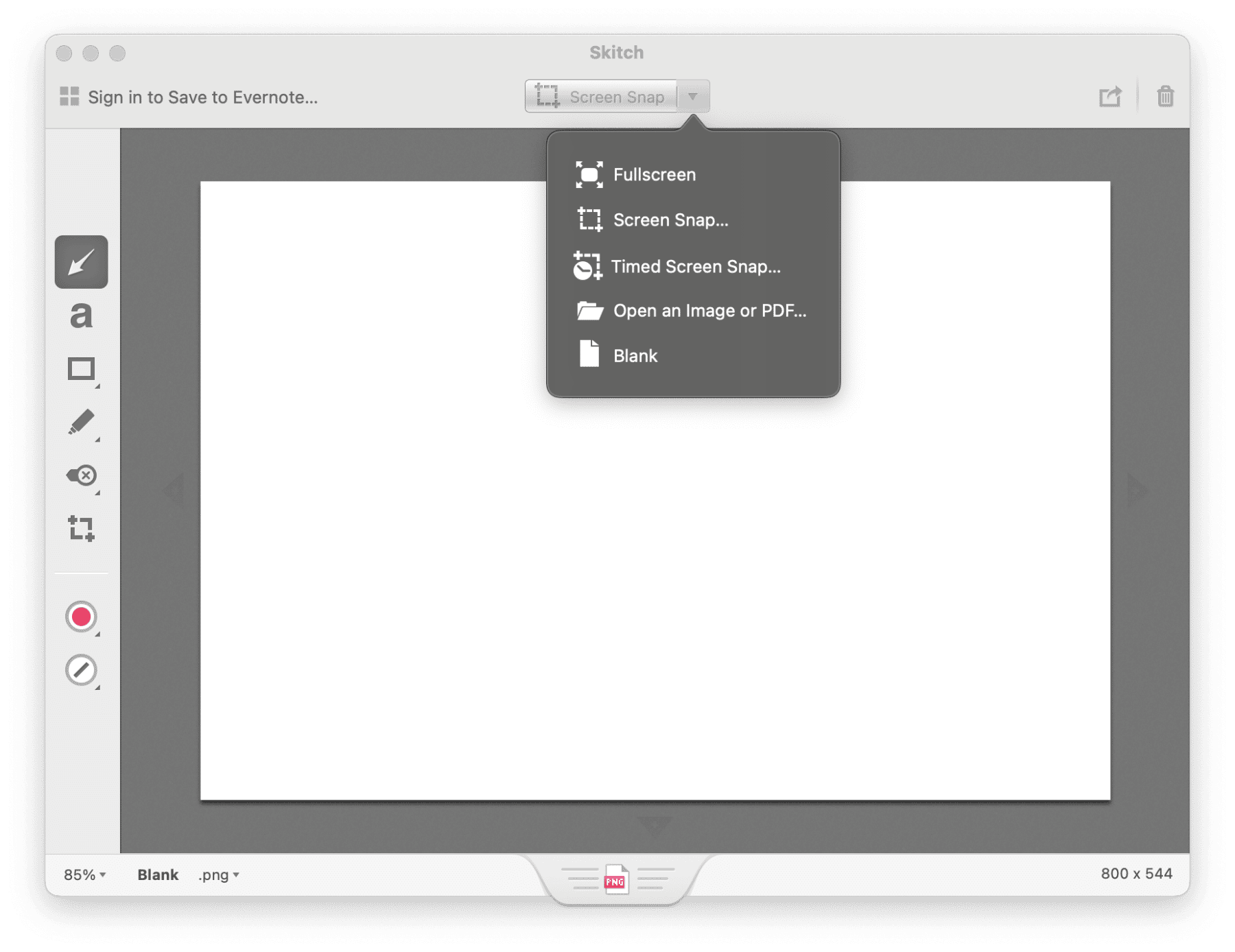Select the Arrow annotation tool
The height and width of the screenshot is (952, 1235).
pyautogui.click(x=82, y=263)
